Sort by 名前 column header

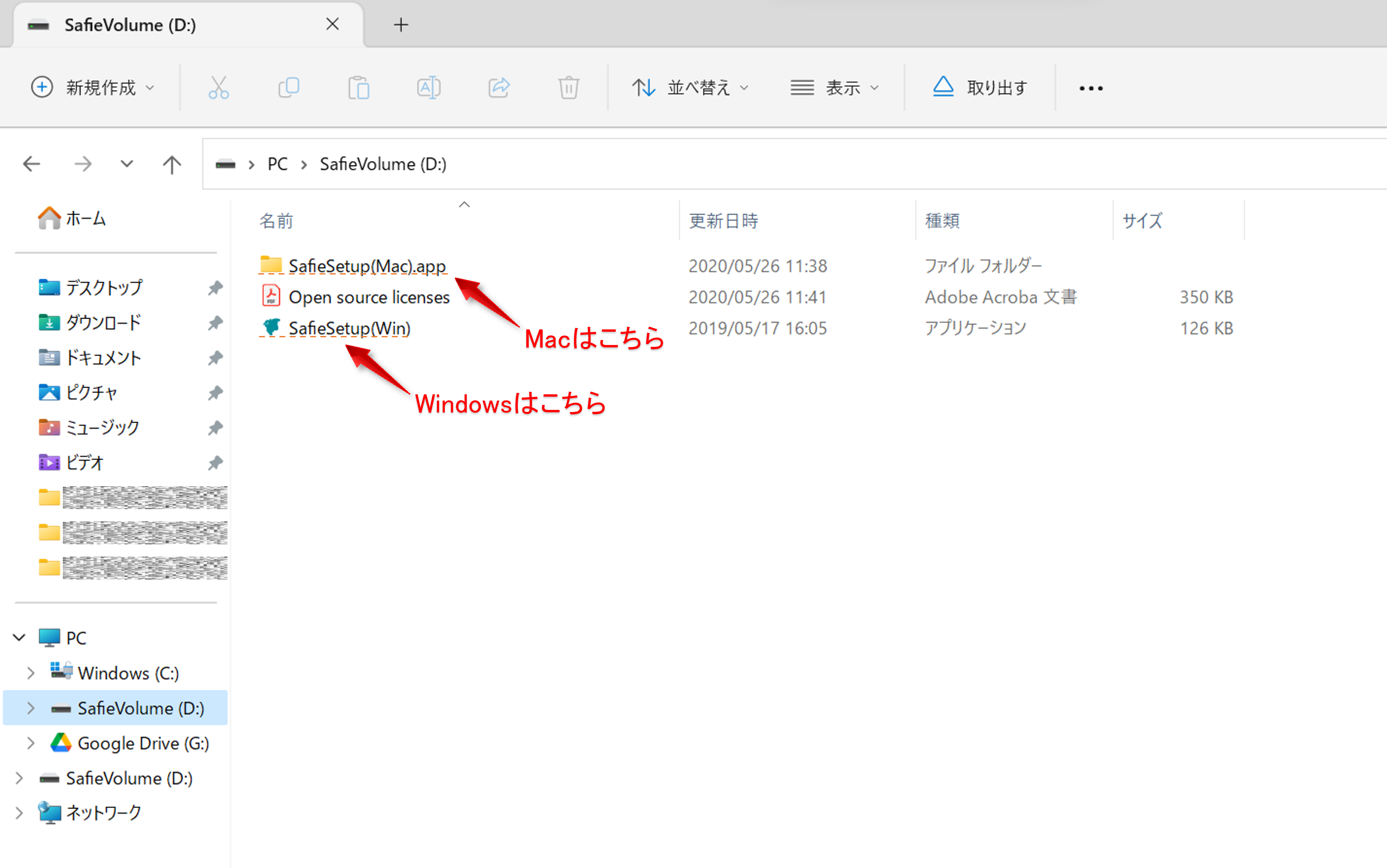point(276,221)
